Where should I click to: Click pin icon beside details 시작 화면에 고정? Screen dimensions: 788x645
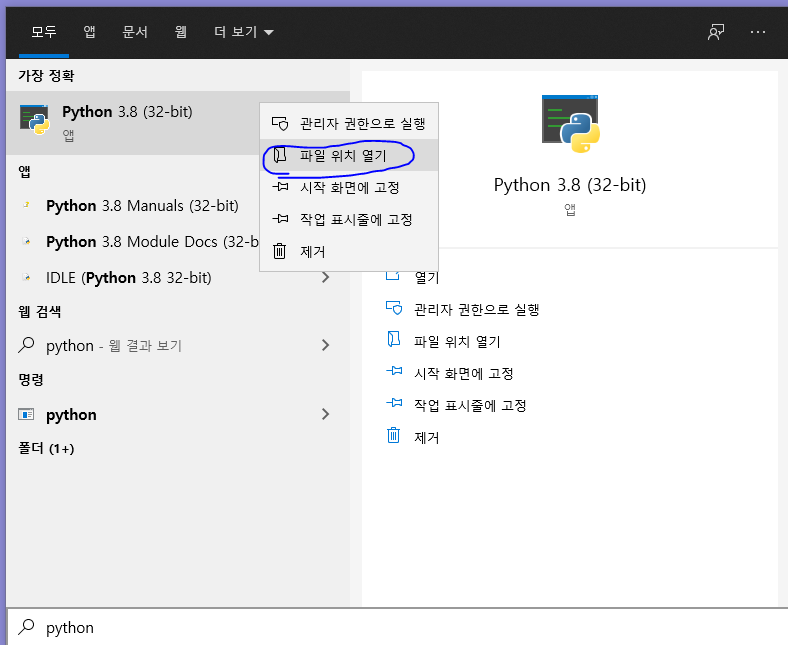tap(394, 371)
